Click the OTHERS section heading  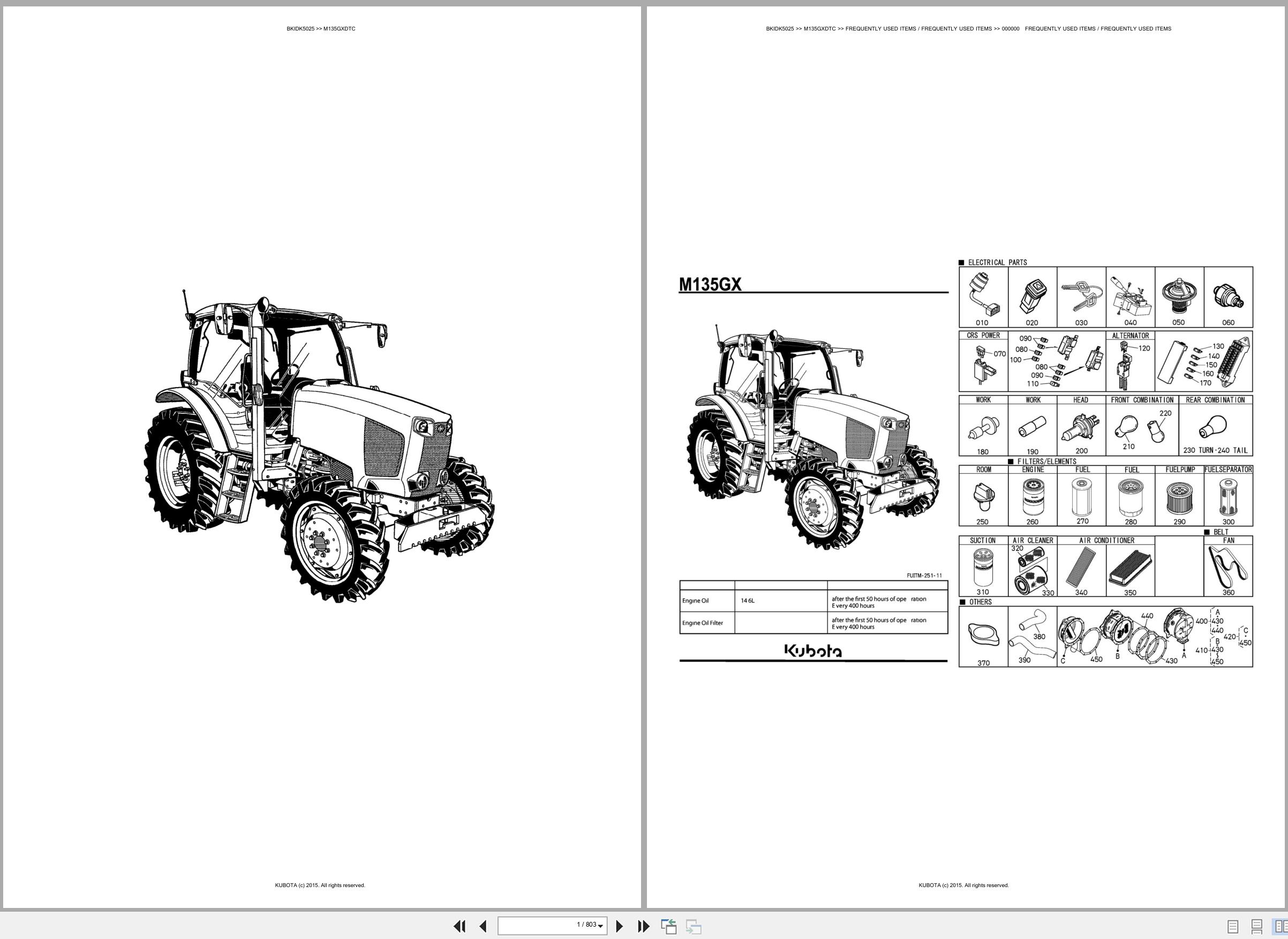coord(981,602)
